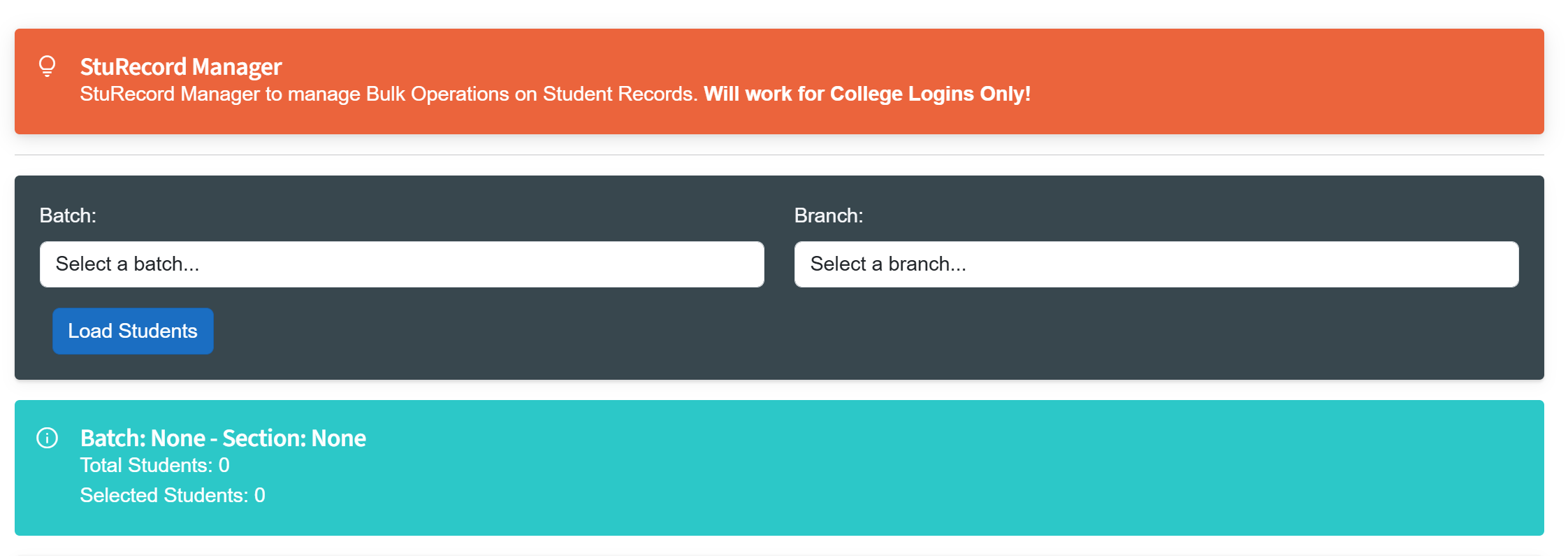1568x556 pixels.
Task: Click the "Select a batch..." placeholder text
Action: 128,264
